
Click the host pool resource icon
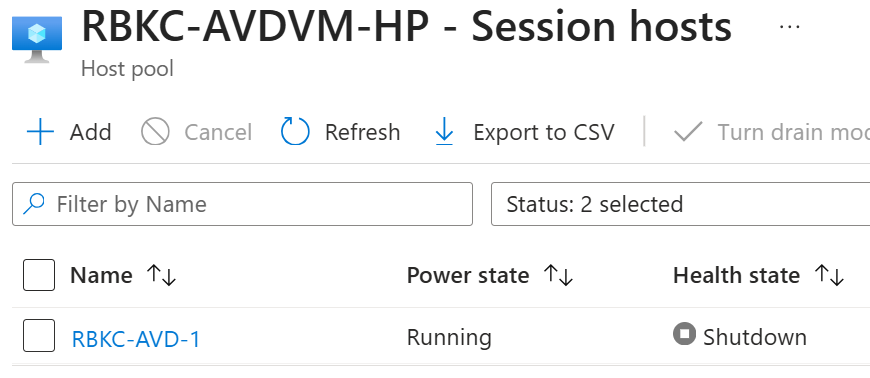tap(37, 40)
